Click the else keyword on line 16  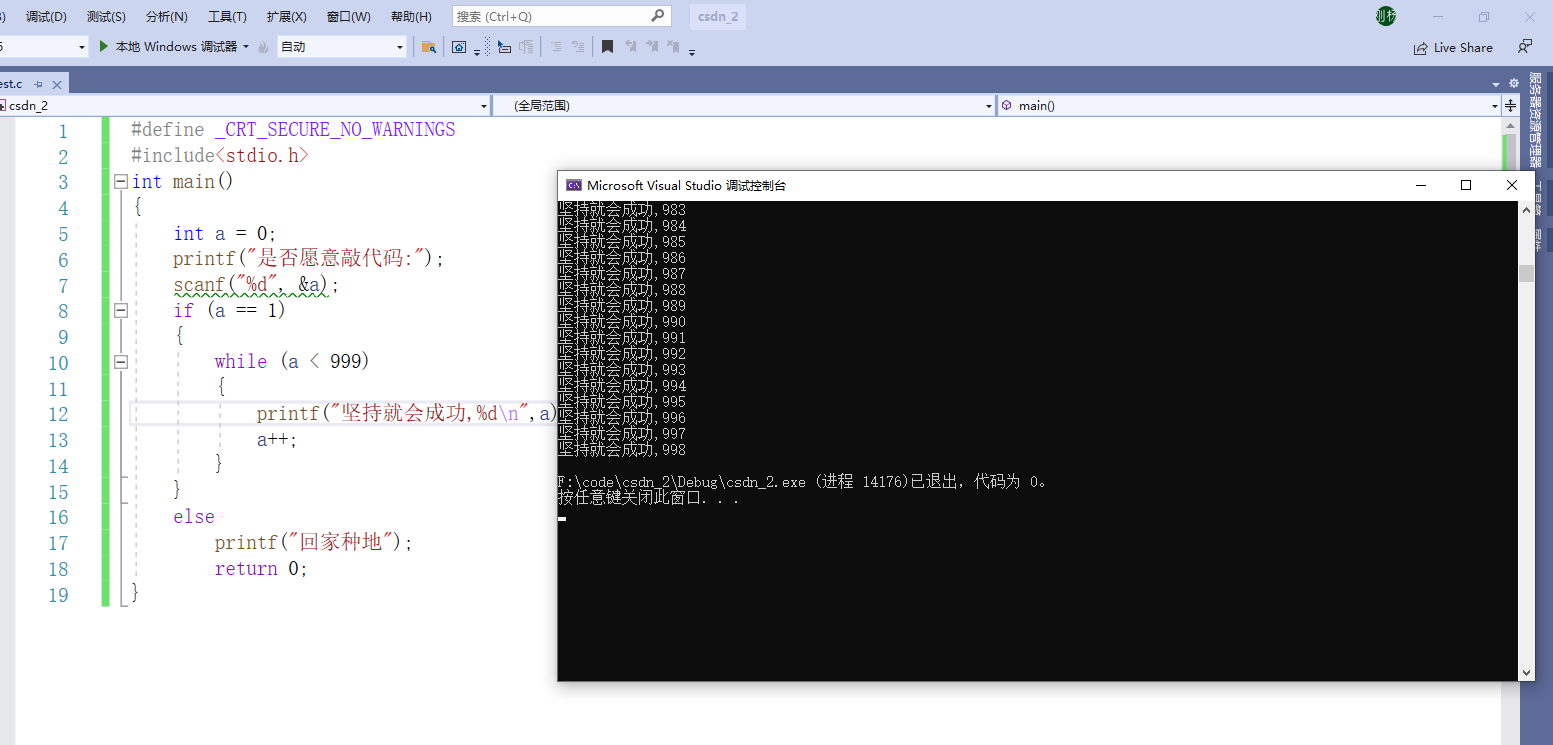194,517
